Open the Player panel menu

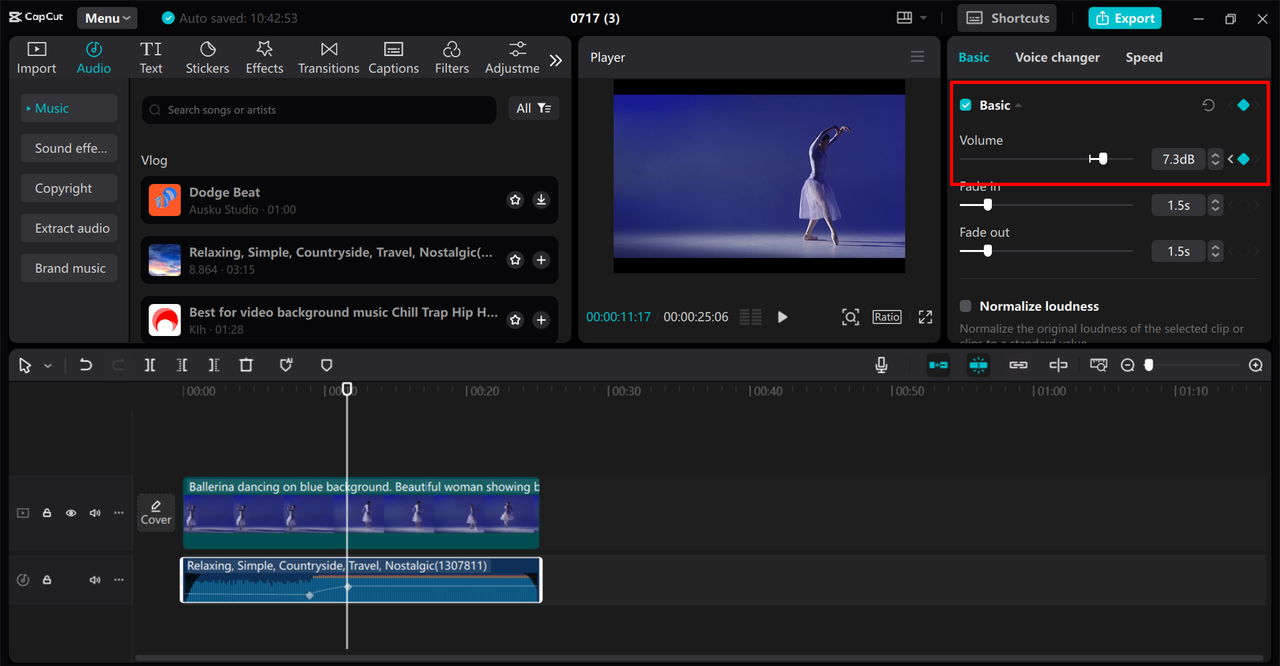[917, 57]
